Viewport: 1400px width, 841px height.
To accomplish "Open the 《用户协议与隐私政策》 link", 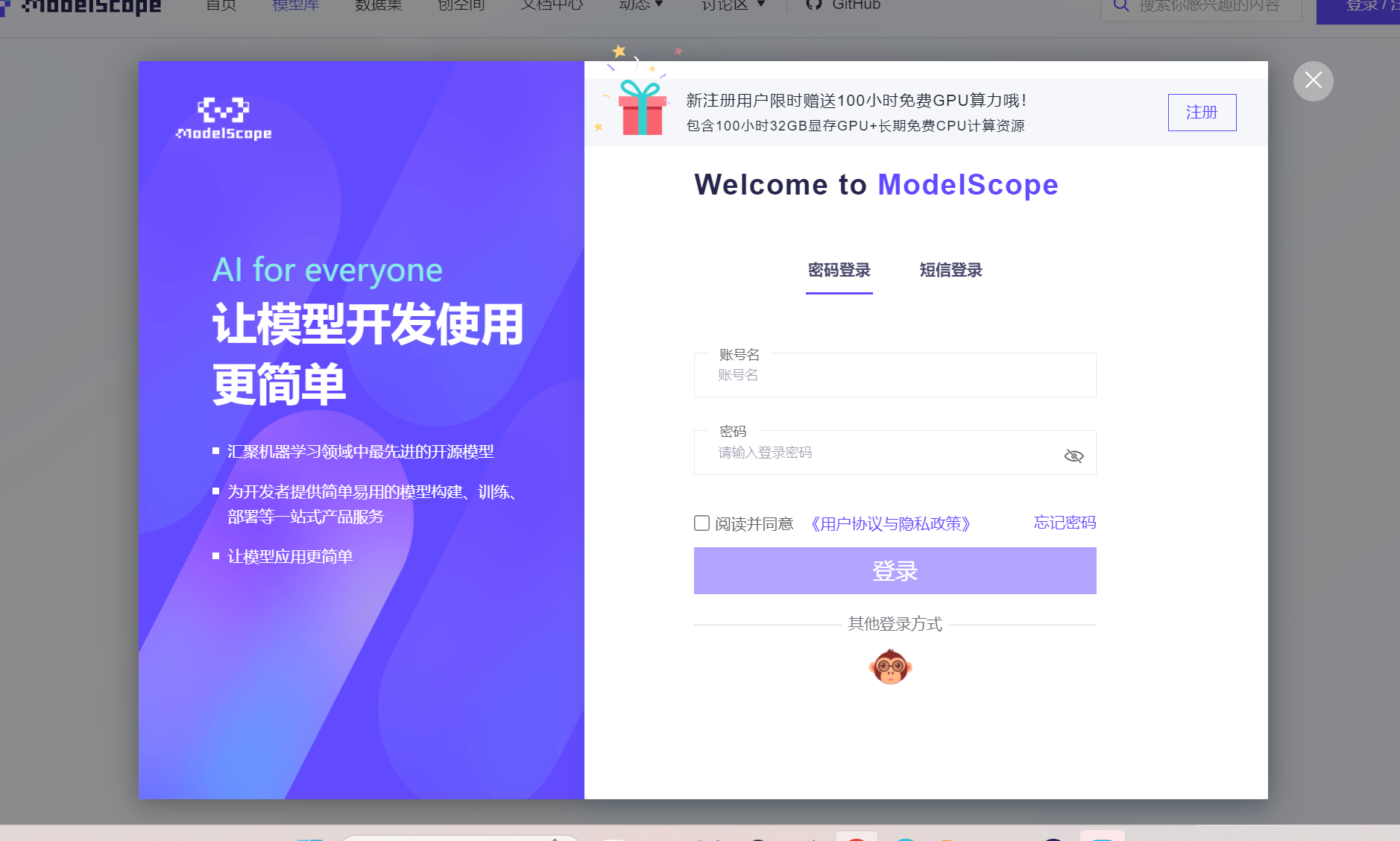I will 891,524.
